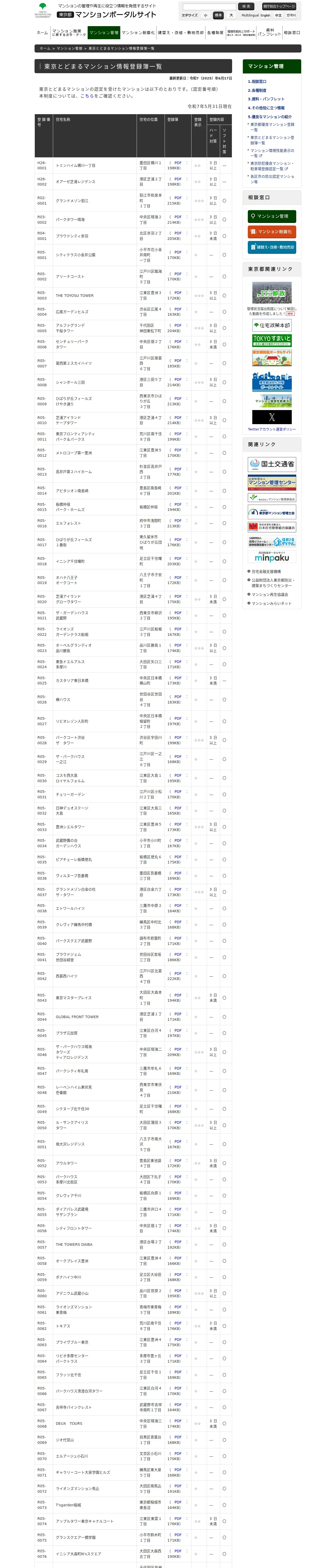Image resolution: width=336 pixels, height=1568 pixels.
Task: Open the 各種制度 navigation tab
Action: [x=215, y=33]
